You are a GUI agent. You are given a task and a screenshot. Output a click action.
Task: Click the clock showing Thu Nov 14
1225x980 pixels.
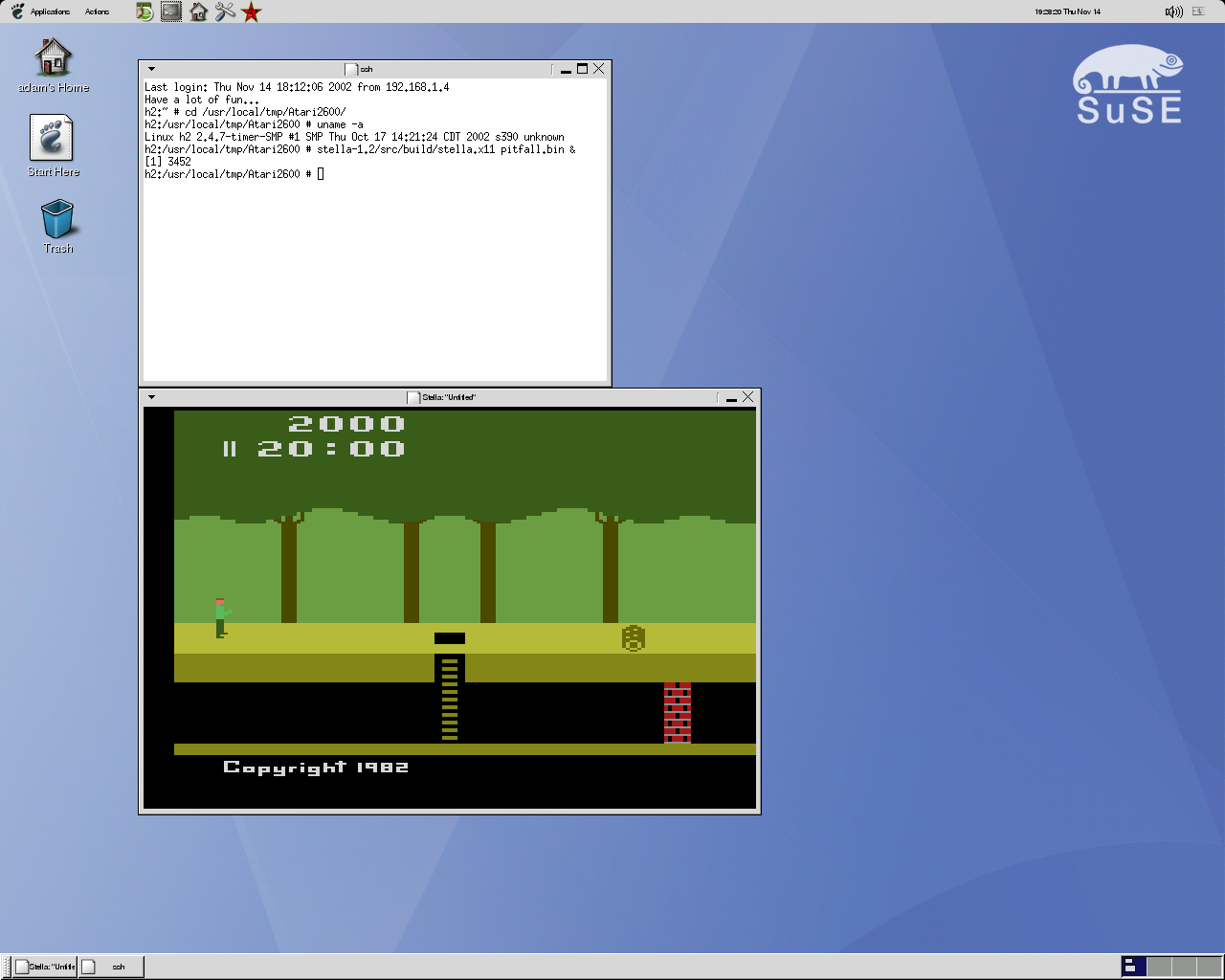click(x=1067, y=11)
